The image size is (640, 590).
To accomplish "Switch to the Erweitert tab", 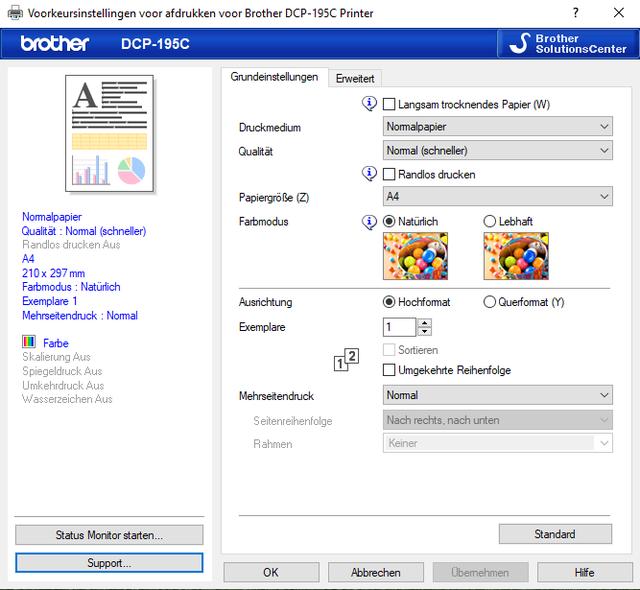I will (355, 78).
